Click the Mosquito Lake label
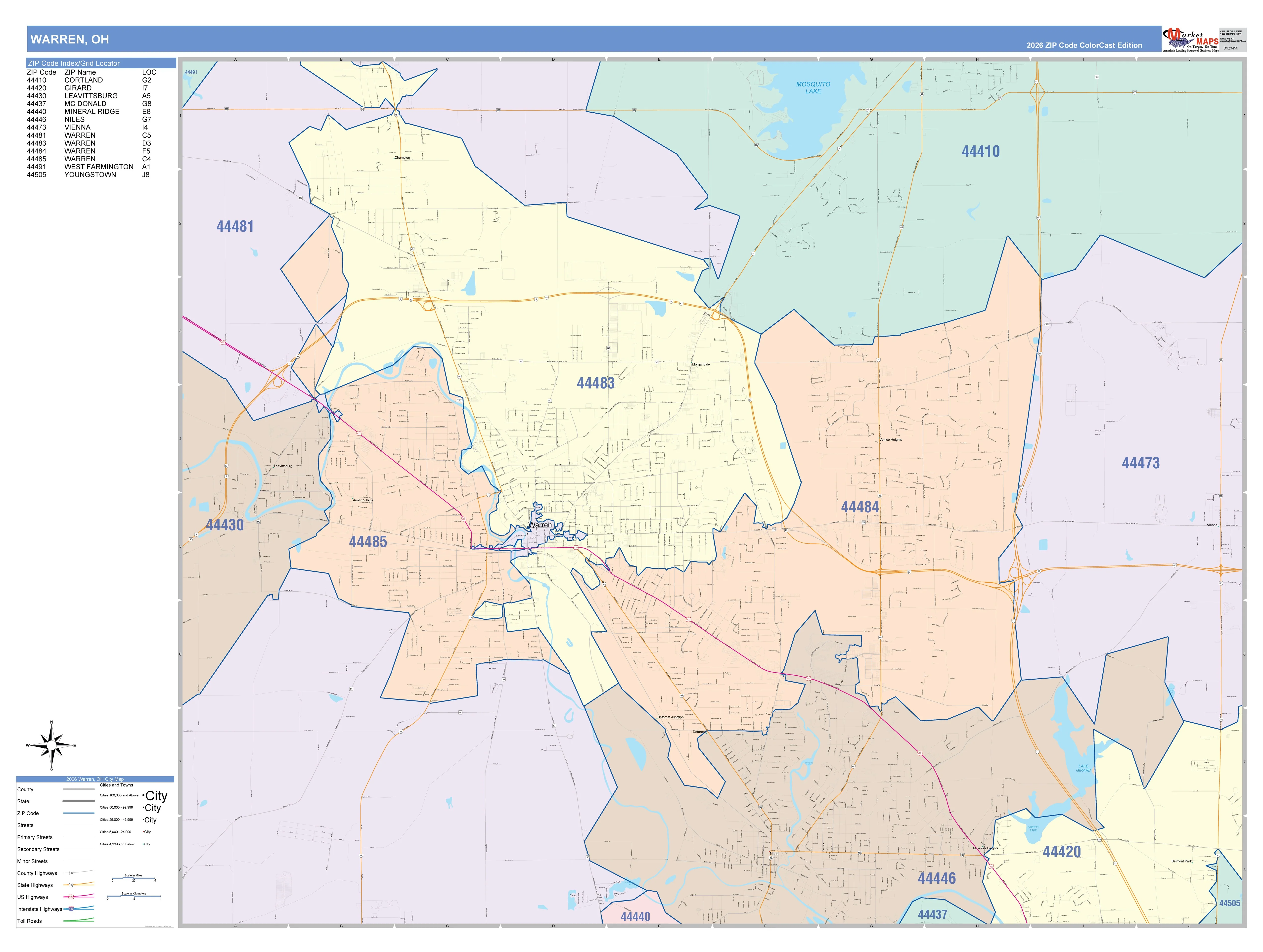The image size is (1263, 952). (x=813, y=87)
